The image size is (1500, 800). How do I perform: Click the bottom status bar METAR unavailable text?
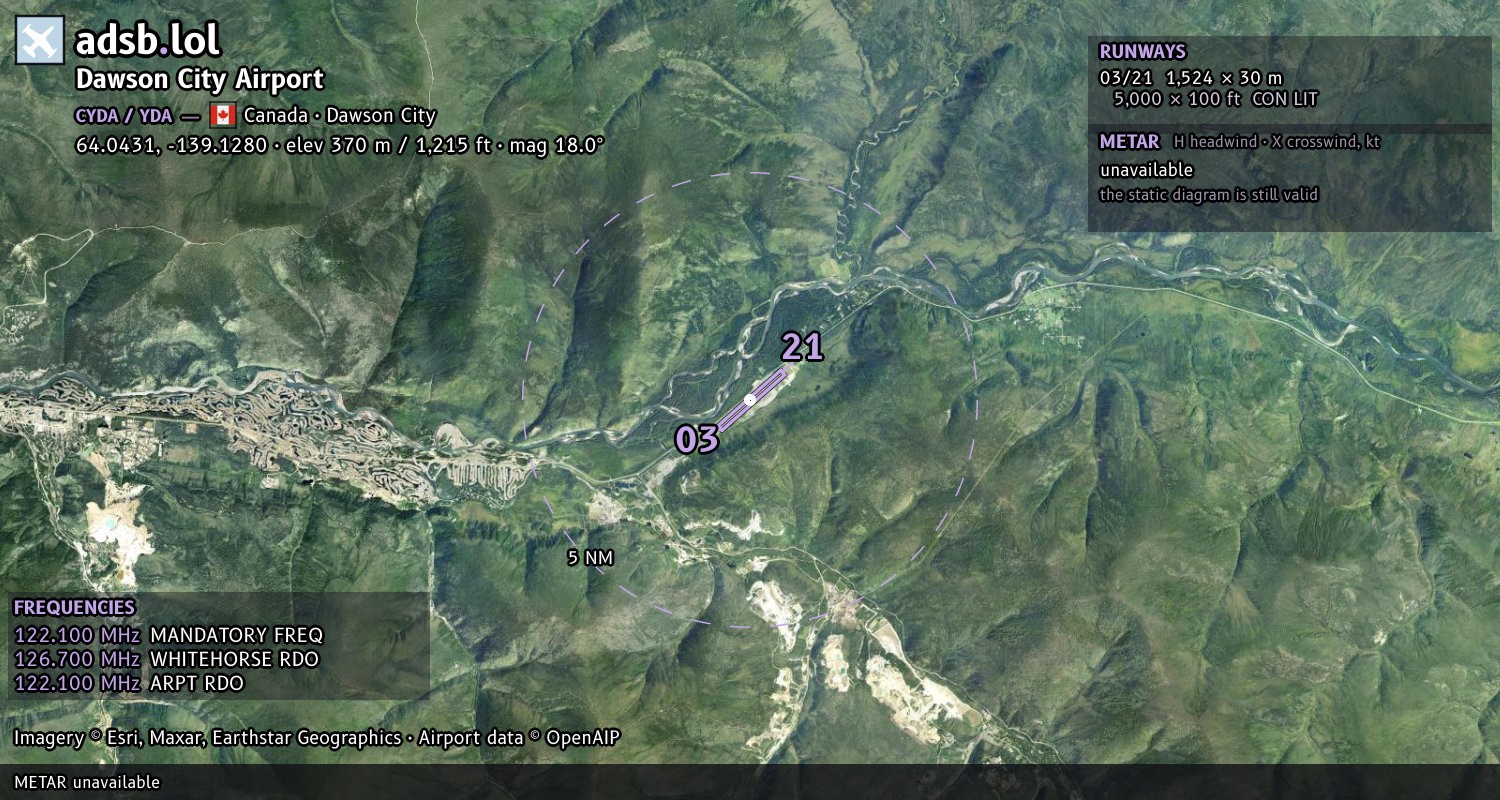[87, 782]
